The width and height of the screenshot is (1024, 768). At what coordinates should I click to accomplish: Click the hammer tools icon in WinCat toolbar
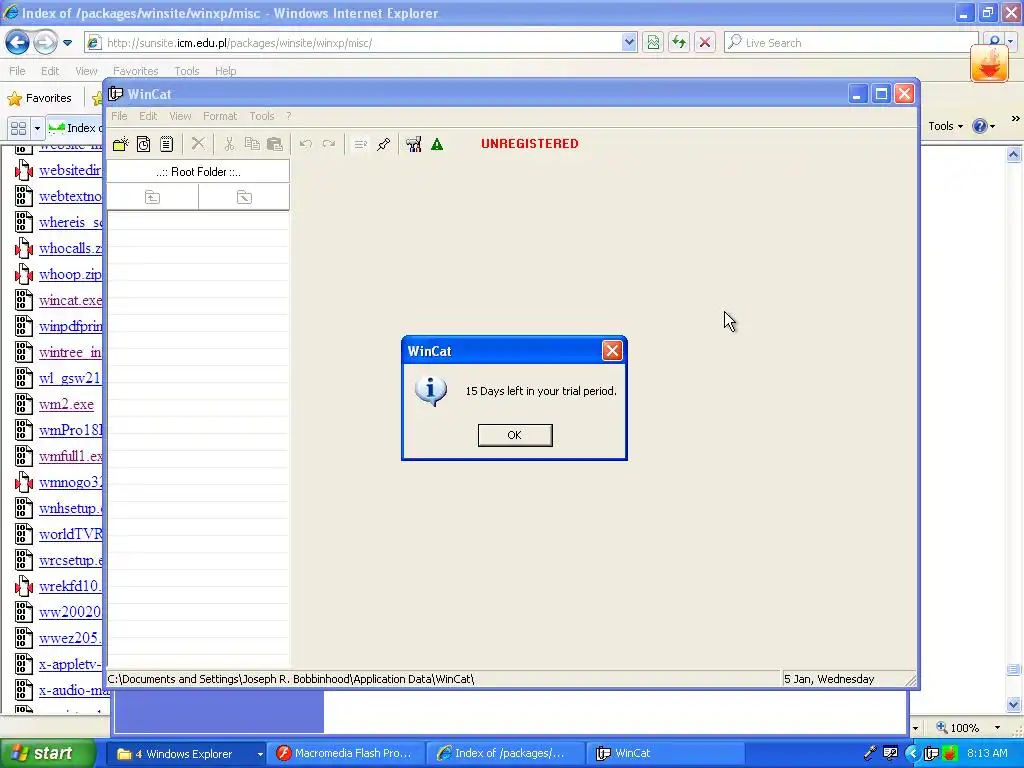point(413,144)
